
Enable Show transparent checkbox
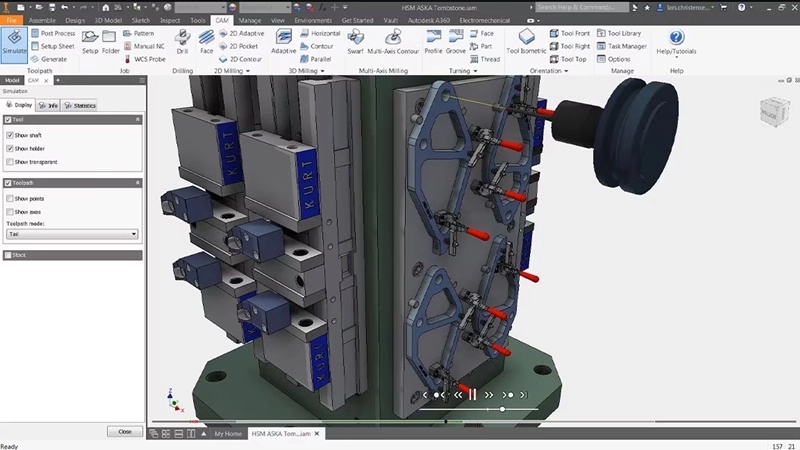(x=10, y=162)
